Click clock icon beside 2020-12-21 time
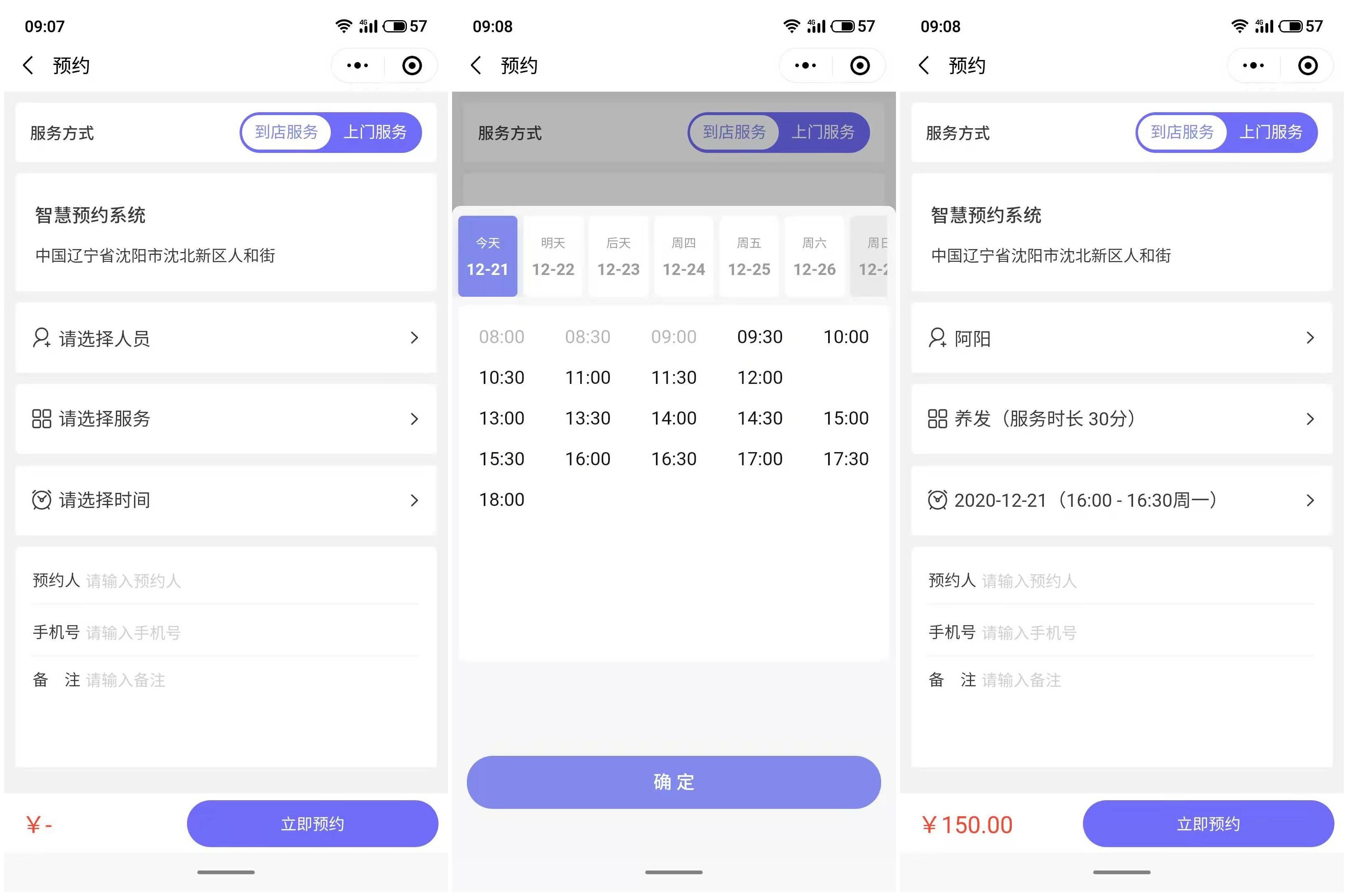This screenshot has width=1348, height=896. [937, 500]
